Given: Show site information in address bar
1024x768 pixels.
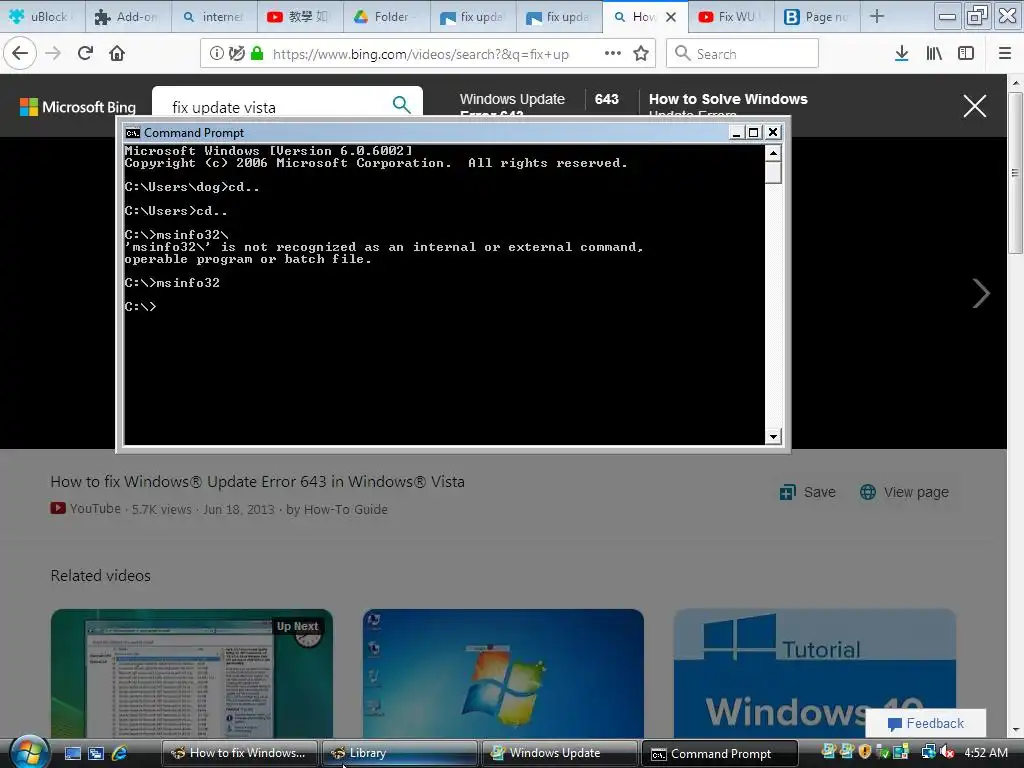Looking at the screenshot, I should click(217, 54).
